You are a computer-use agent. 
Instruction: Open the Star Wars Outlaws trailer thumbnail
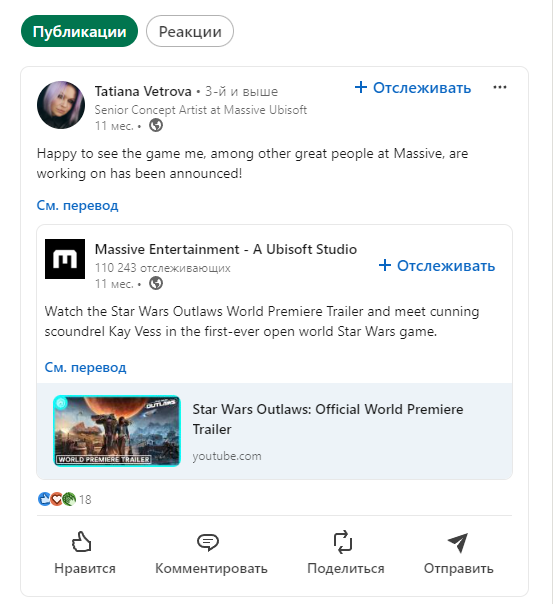pyautogui.click(x=117, y=431)
